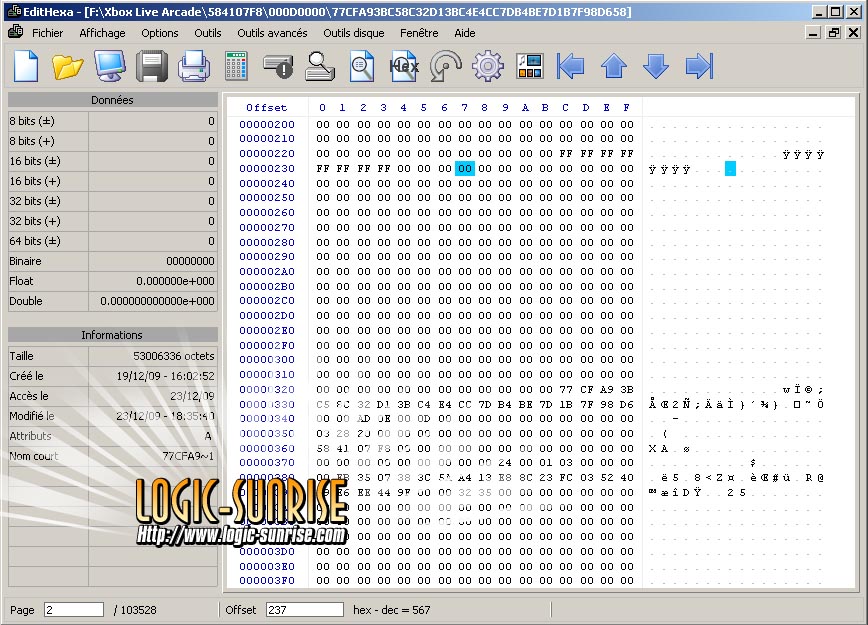
Task: Click the Données panel header
Action: (x=112, y=100)
